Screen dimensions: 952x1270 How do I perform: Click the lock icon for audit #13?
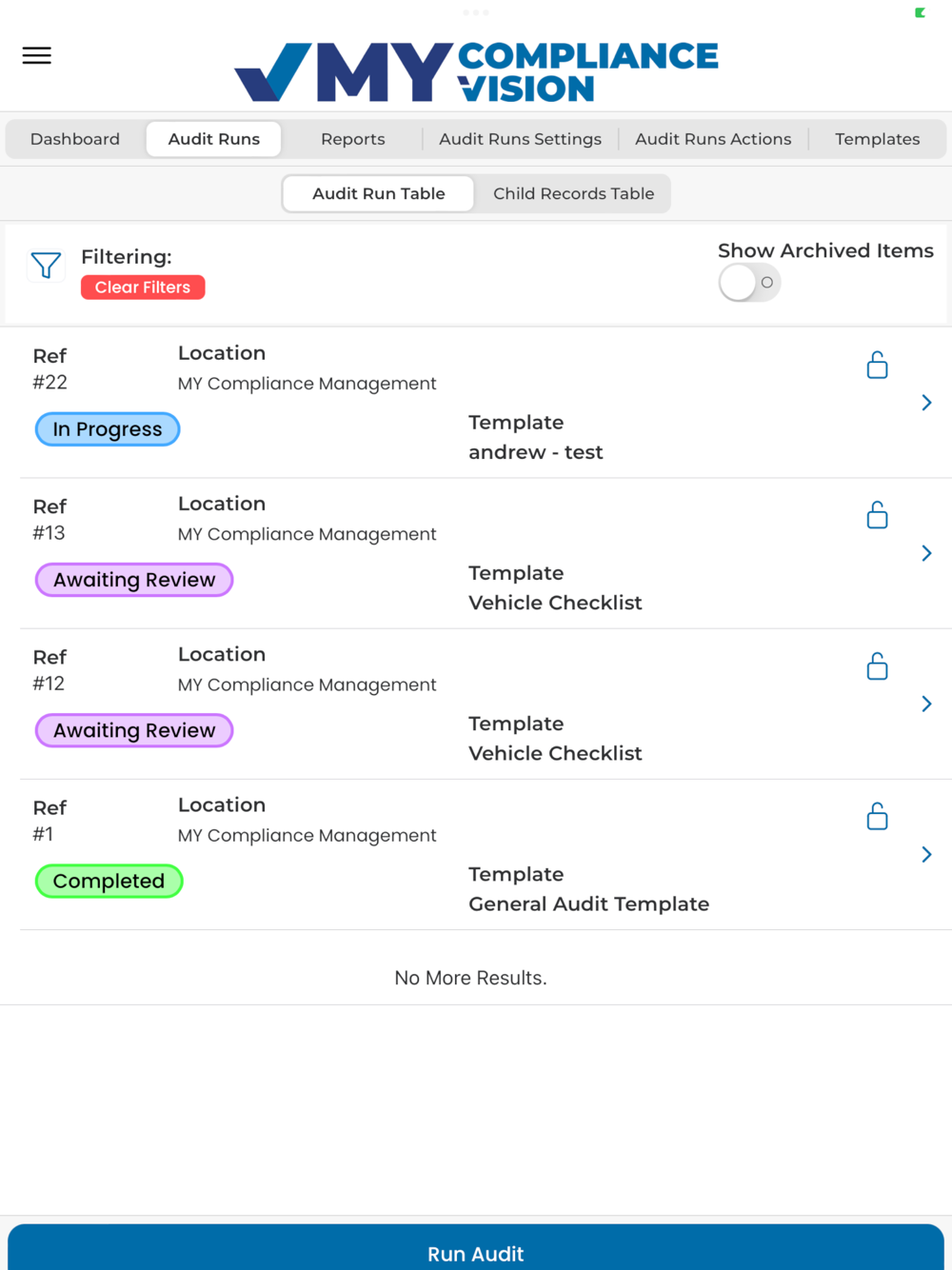[877, 516]
